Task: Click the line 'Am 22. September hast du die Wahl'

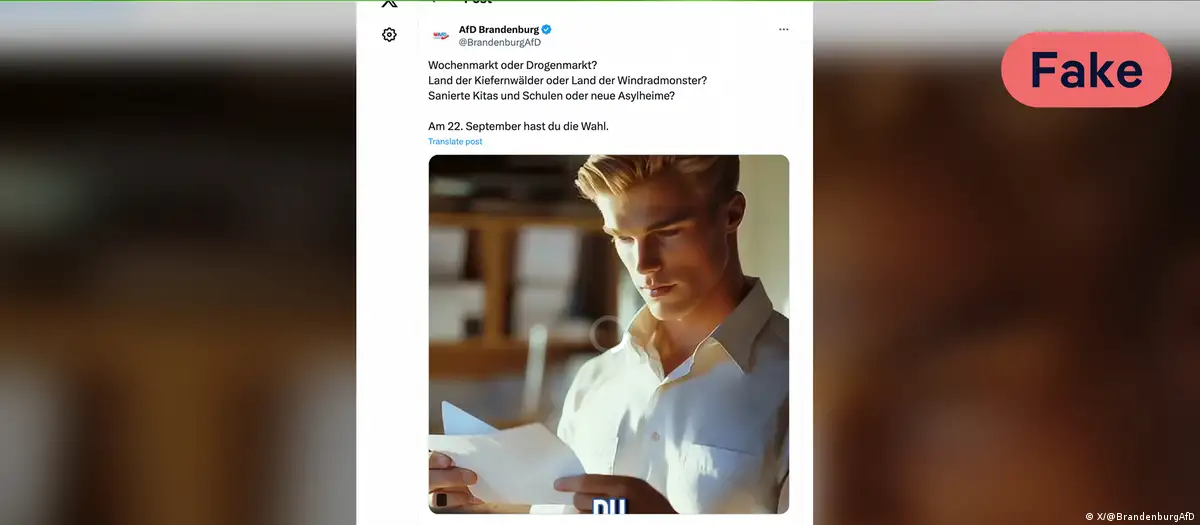Action: pyautogui.click(x=518, y=126)
